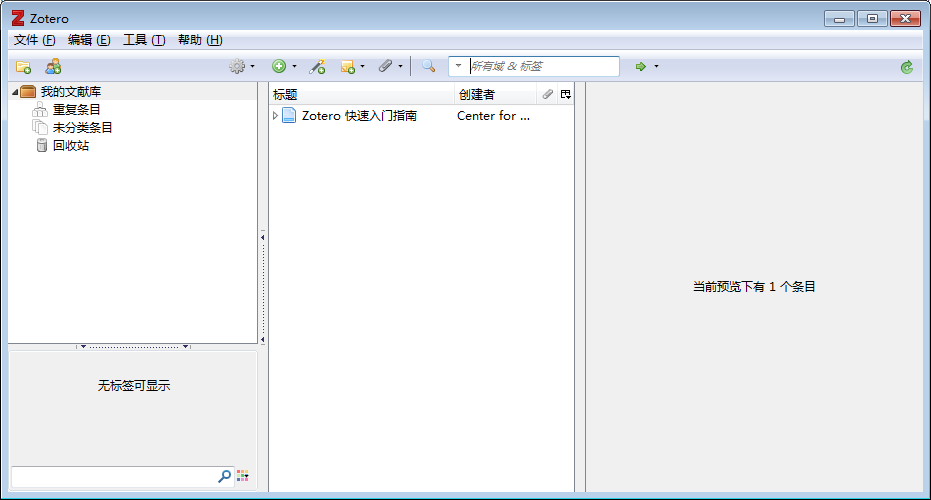Open the column picker icon
Screen dimensions: 931x500
tap(565, 94)
